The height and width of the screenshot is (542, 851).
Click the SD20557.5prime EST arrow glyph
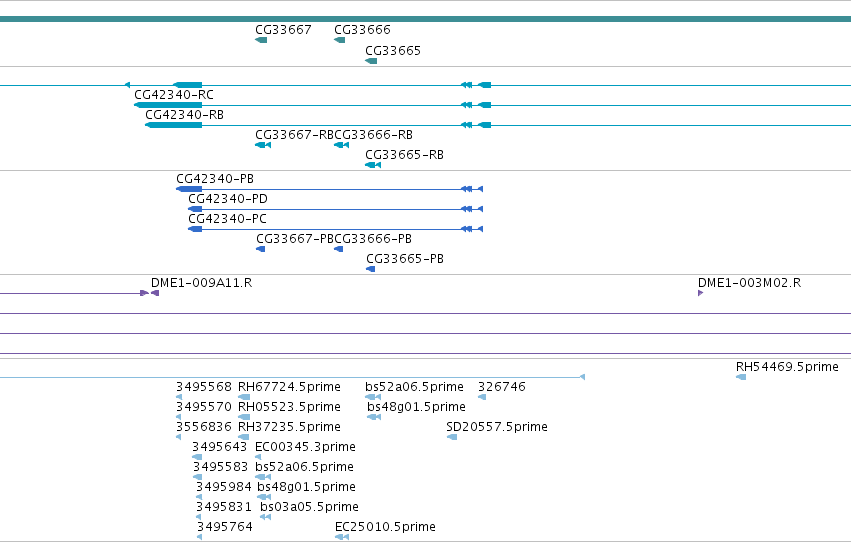pyautogui.click(x=452, y=438)
